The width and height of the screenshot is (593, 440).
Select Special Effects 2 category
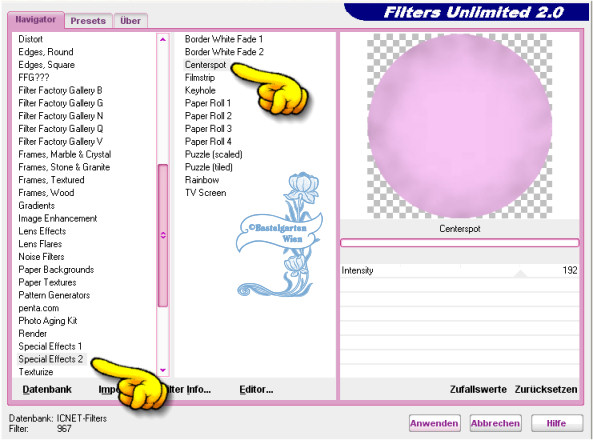point(51,359)
